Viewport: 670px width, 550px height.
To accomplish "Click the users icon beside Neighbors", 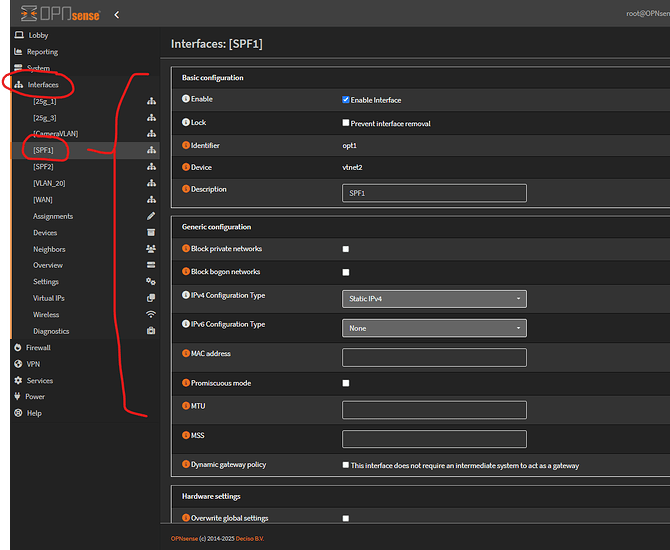I will [151, 249].
